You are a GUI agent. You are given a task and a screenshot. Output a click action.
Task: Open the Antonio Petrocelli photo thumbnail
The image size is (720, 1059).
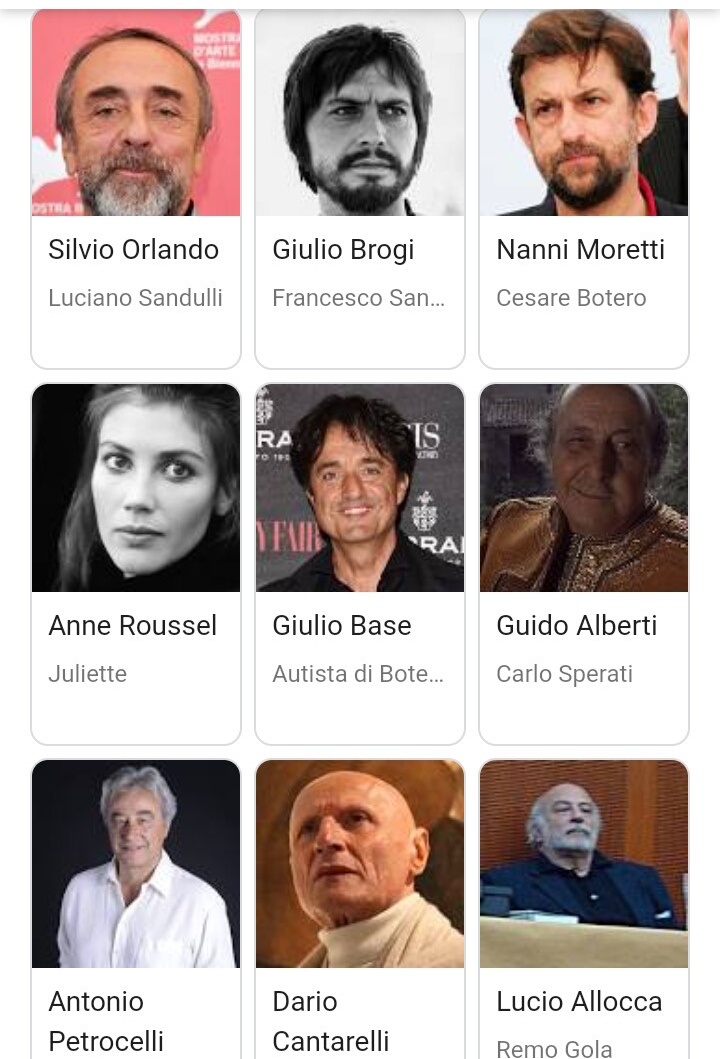pos(136,864)
